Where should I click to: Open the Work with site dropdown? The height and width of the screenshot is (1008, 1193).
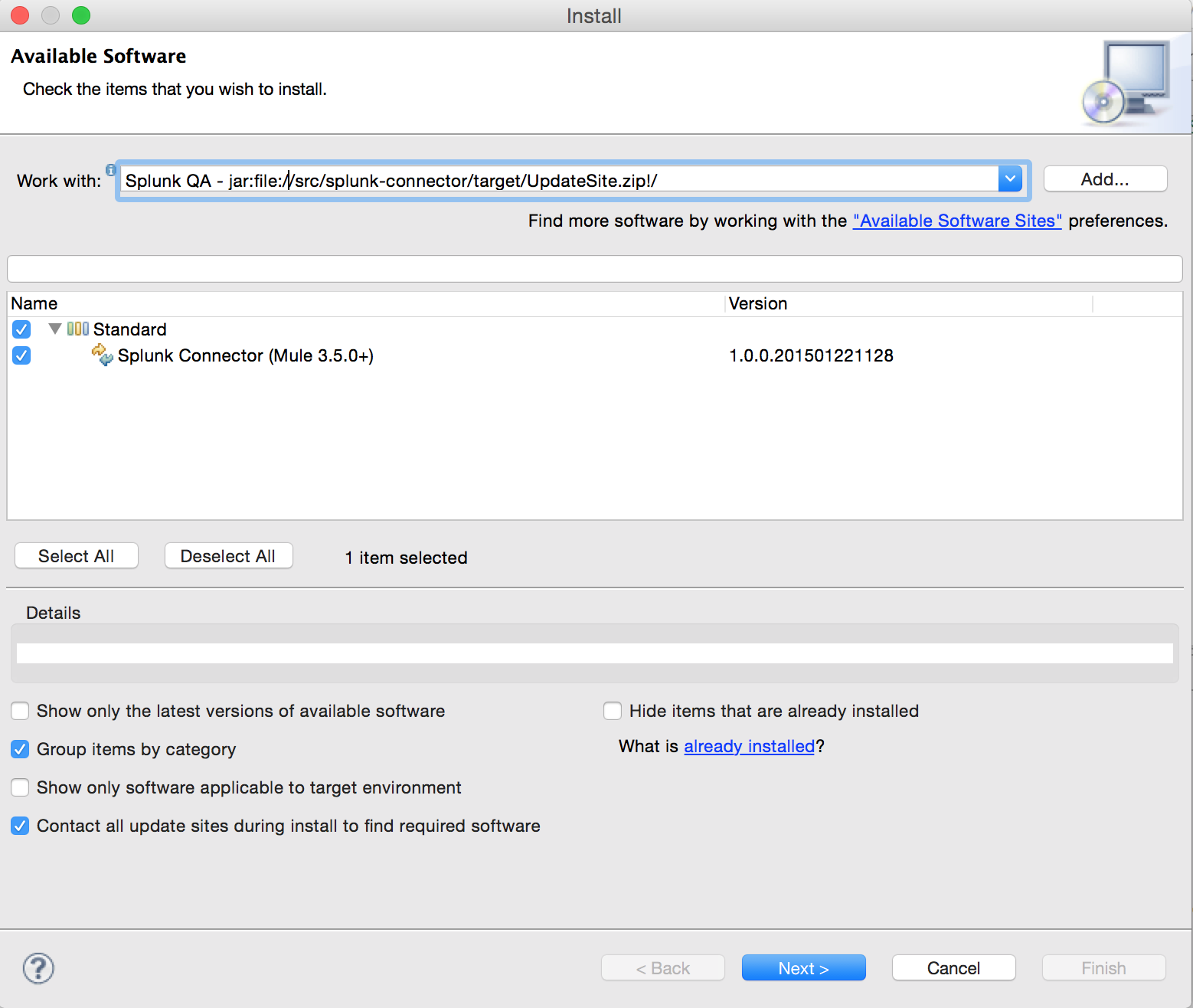pyautogui.click(x=1011, y=180)
